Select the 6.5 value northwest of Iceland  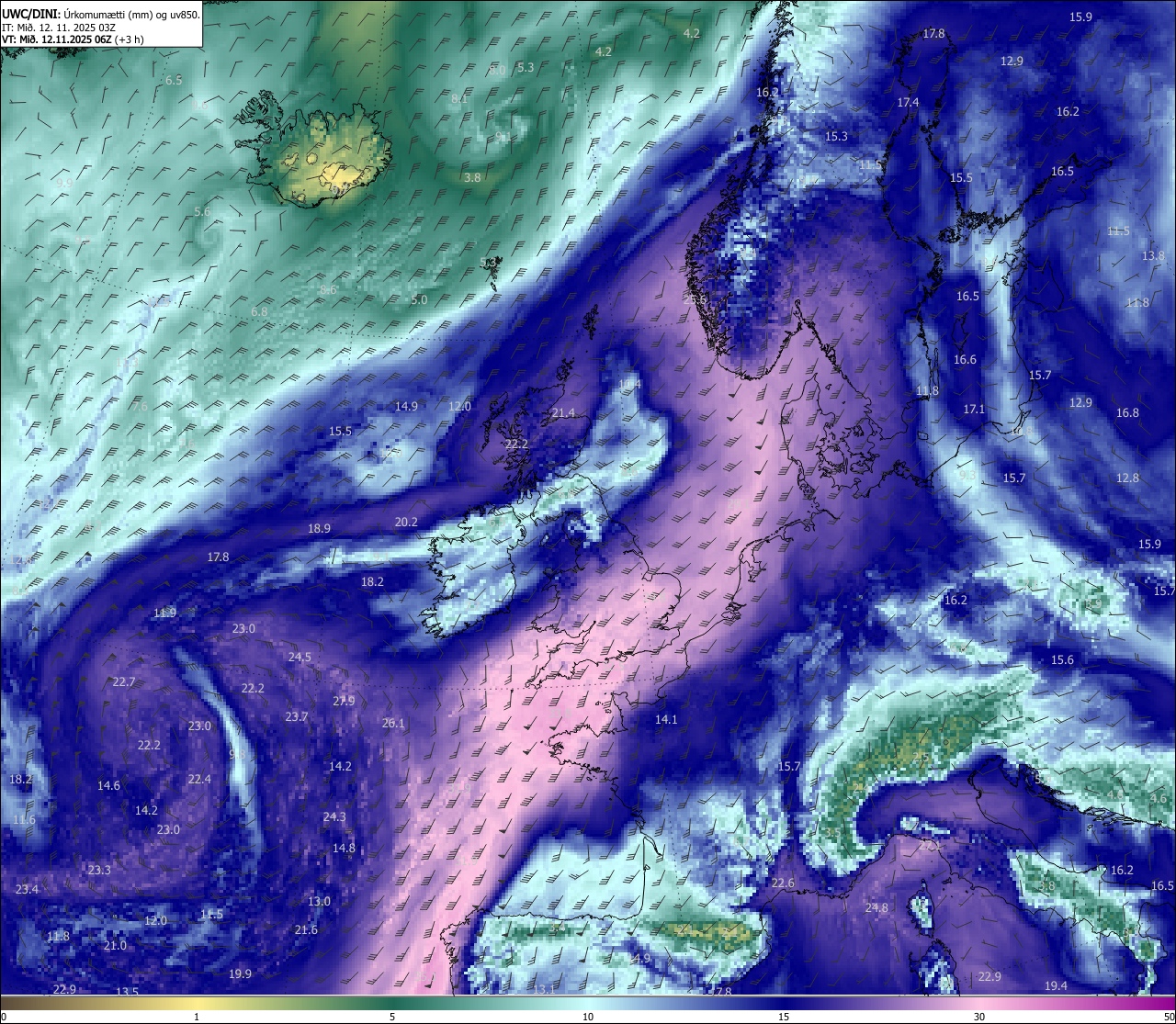coord(174,80)
